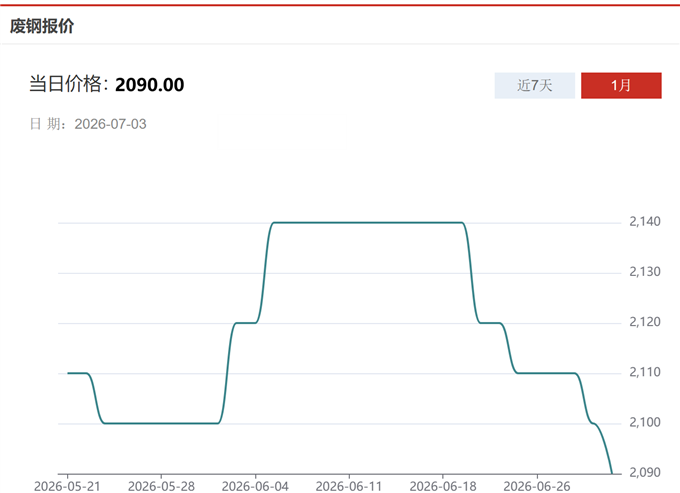Click the line's long 2,100 flat segment
Screen dimensions: 680x493
(161, 423)
